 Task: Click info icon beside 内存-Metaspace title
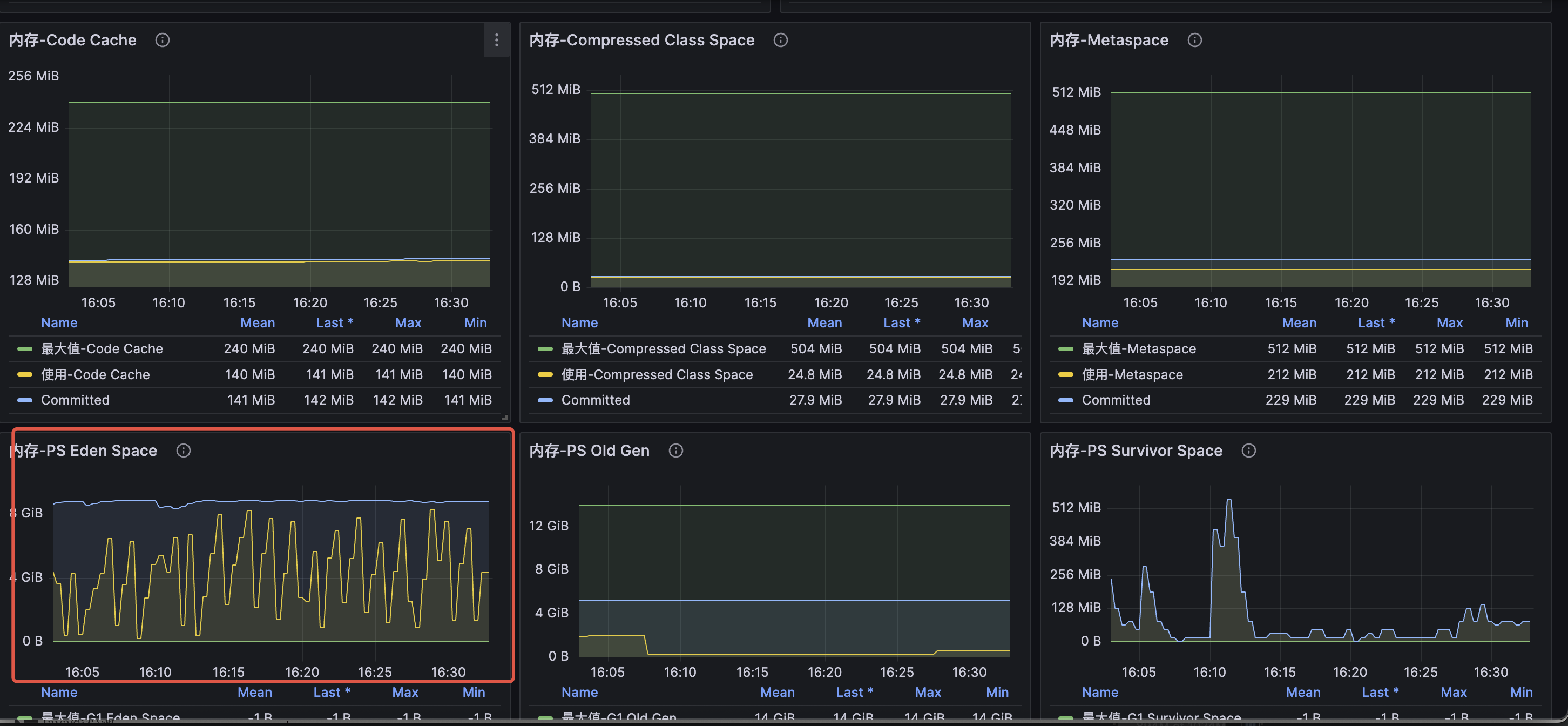1194,40
